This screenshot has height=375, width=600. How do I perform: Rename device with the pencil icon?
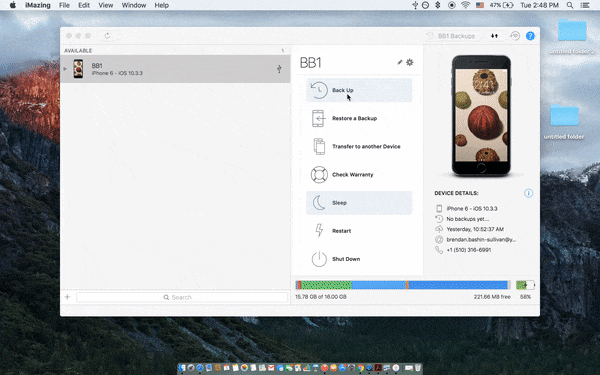(399, 62)
